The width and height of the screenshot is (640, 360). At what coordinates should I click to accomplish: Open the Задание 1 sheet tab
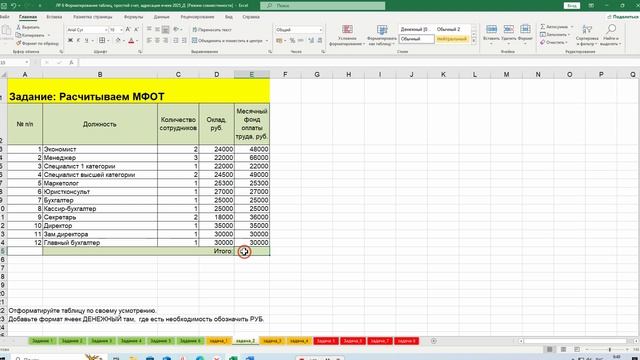42,341
